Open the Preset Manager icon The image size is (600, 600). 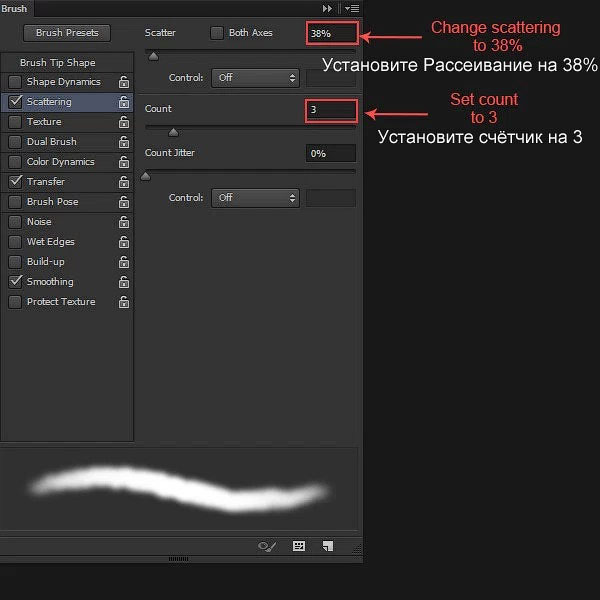coord(299,546)
